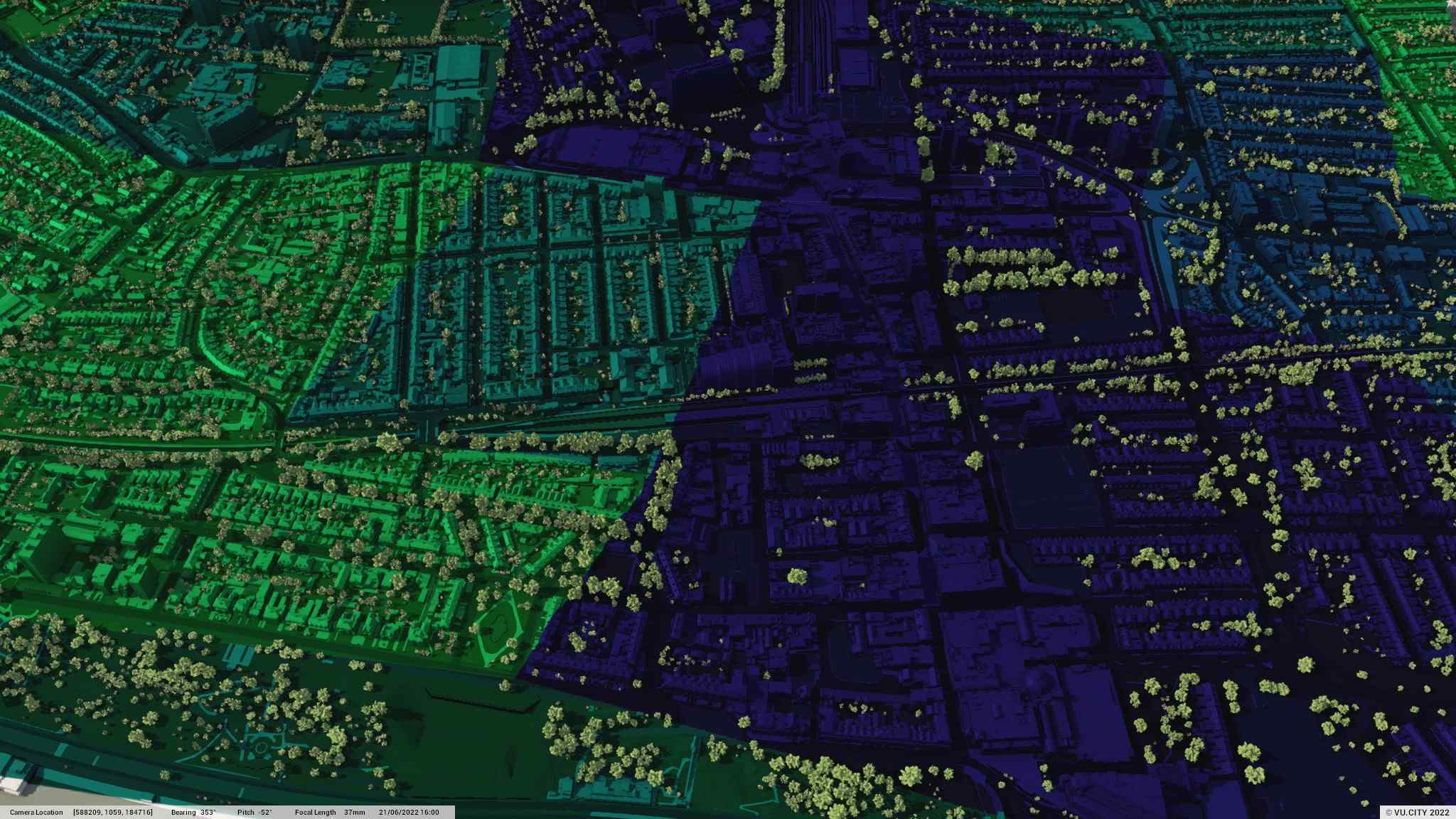Click the 'Focal Length' label
Screen dimensions: 1456x819
[316, 812]
